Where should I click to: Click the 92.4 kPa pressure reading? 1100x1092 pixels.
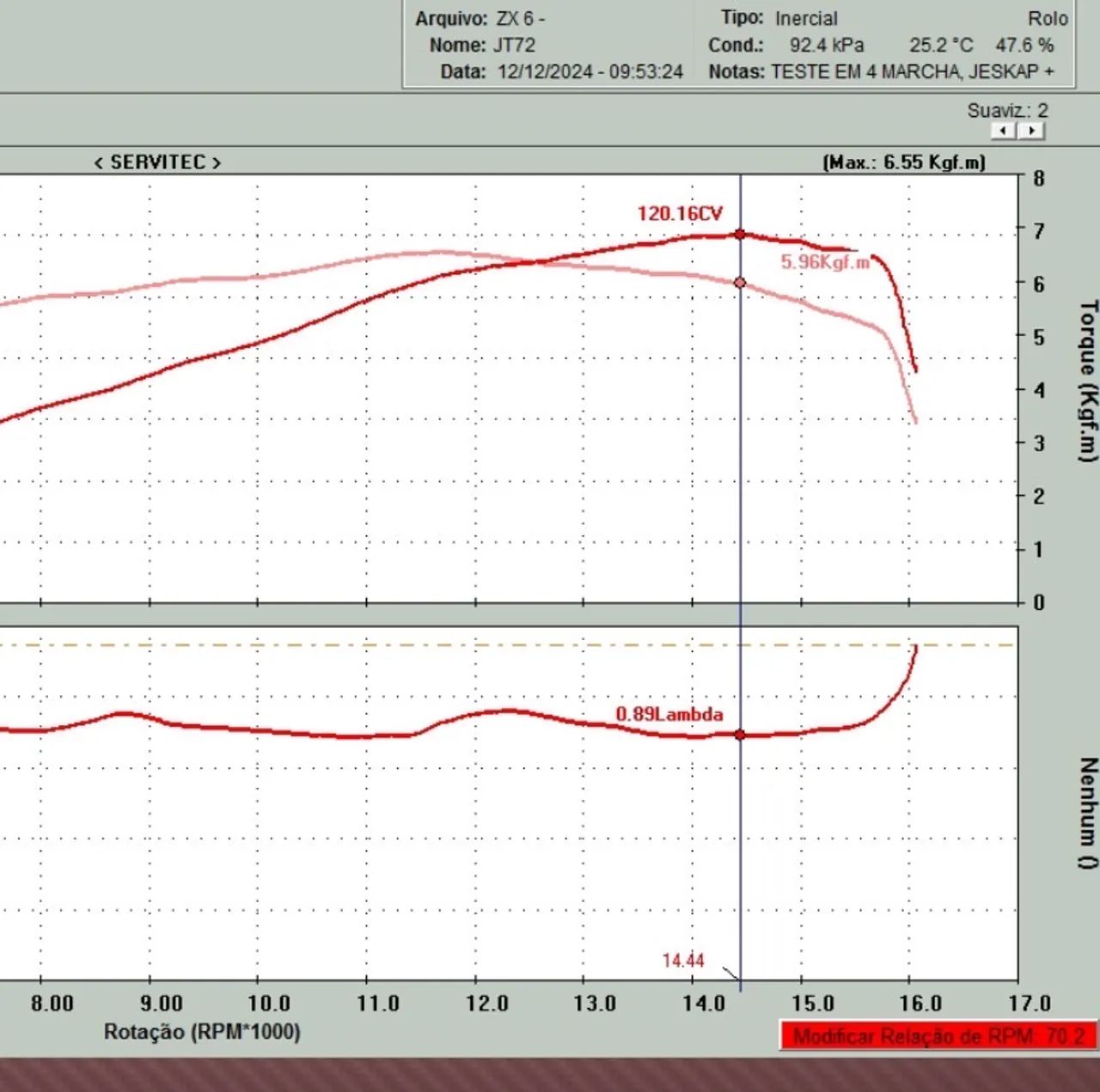827,45
